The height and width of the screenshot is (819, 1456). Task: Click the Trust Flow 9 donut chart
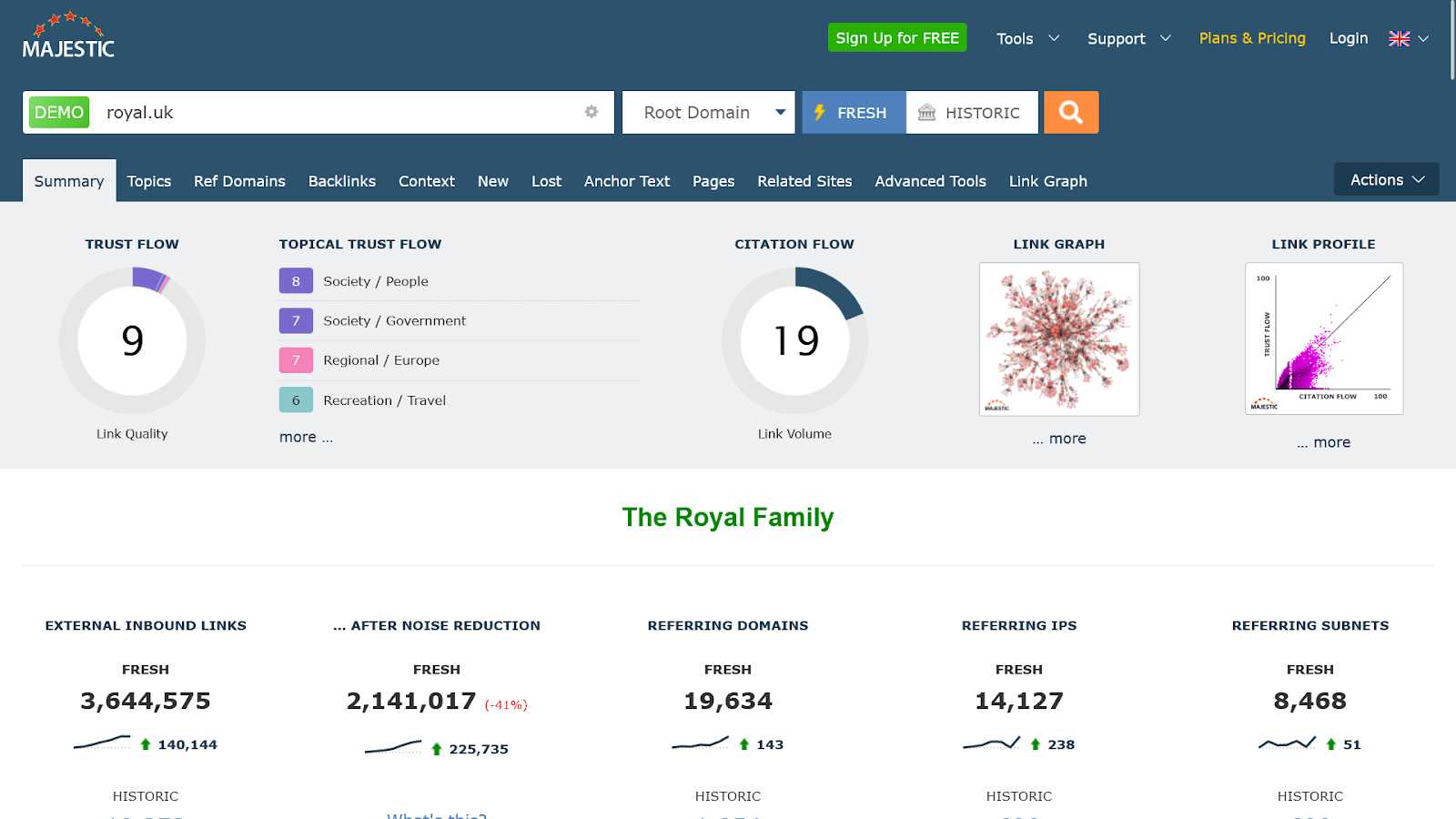(132, 340)
